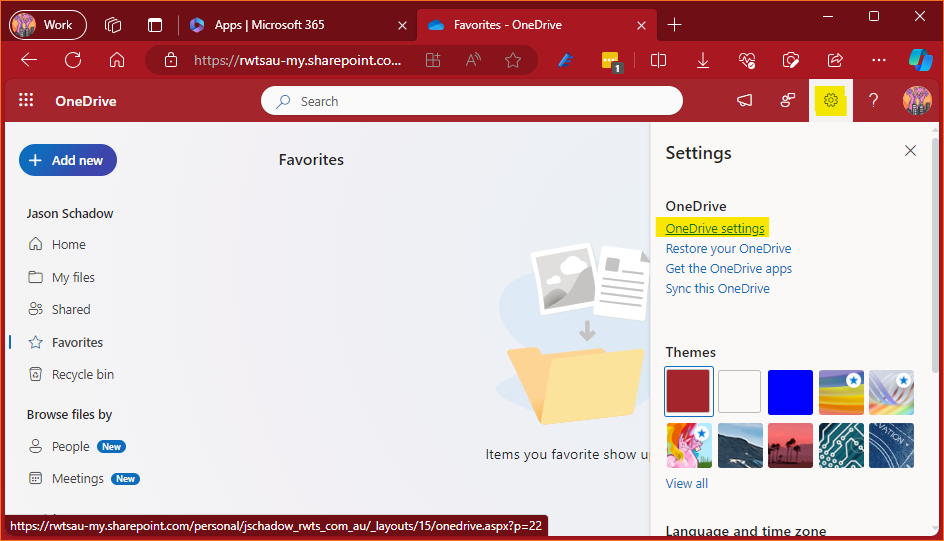Click the address bar apps grid icon

tap(433, 60)
